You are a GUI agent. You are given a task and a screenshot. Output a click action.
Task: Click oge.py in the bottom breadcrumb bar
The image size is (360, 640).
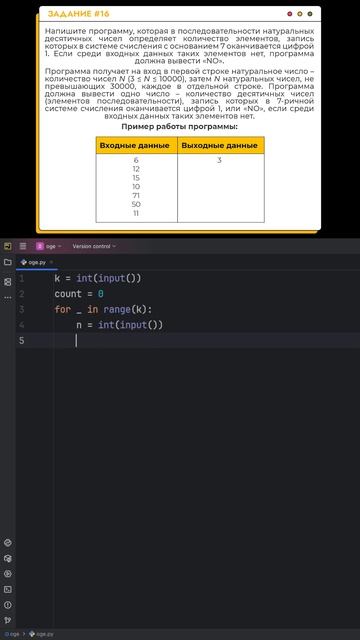pos(41,634)
